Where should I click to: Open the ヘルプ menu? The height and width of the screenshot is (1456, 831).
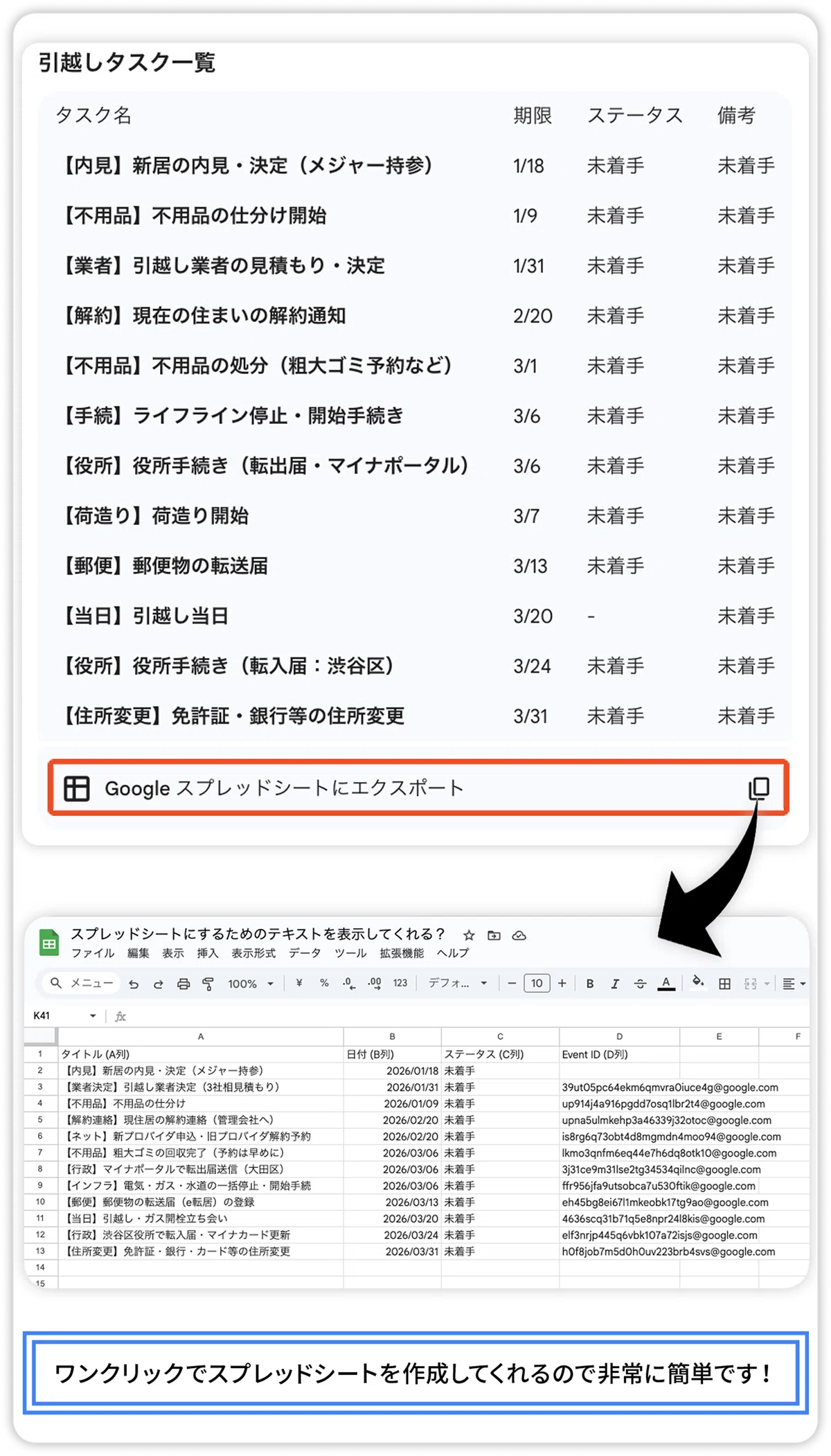pos(453,953)
